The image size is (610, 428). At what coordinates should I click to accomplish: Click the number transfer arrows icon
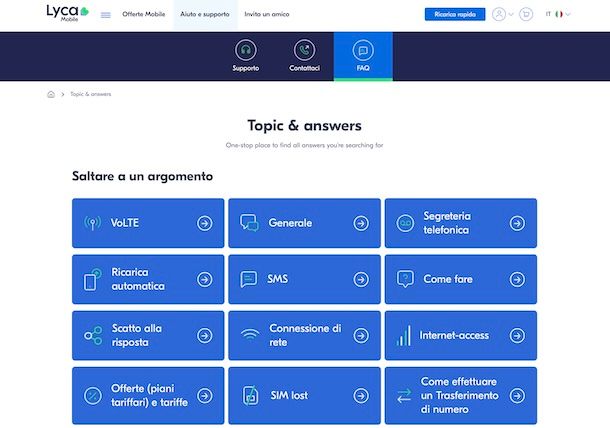pyautogui.click(x=404, y=396)
